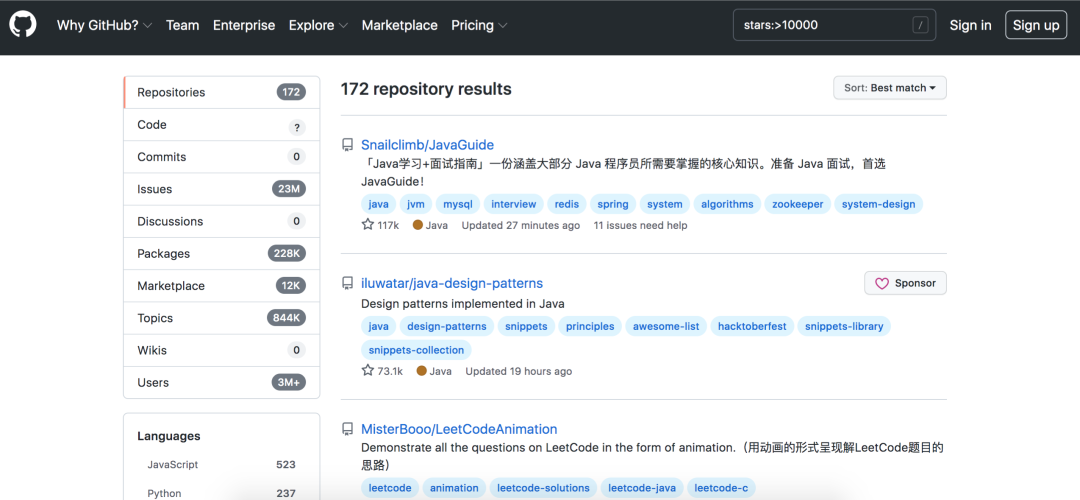Click the repo icon beside Snailclimb/JavaGuide

click(348, 145)
